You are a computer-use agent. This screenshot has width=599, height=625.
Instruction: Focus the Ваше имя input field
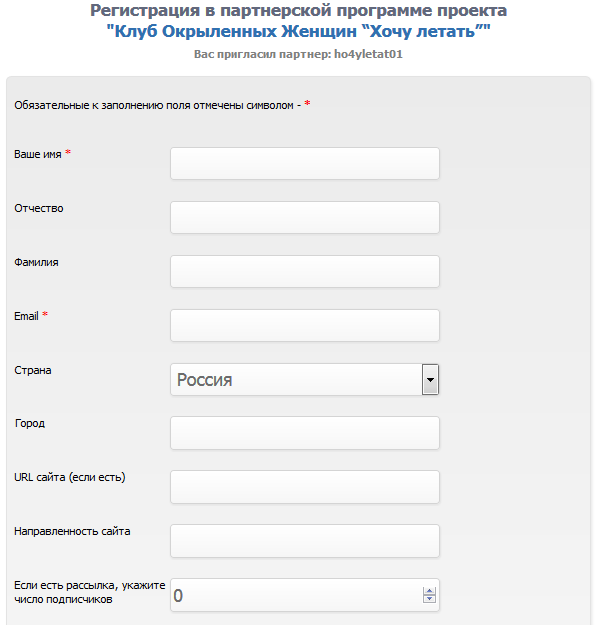pos(305,163)
